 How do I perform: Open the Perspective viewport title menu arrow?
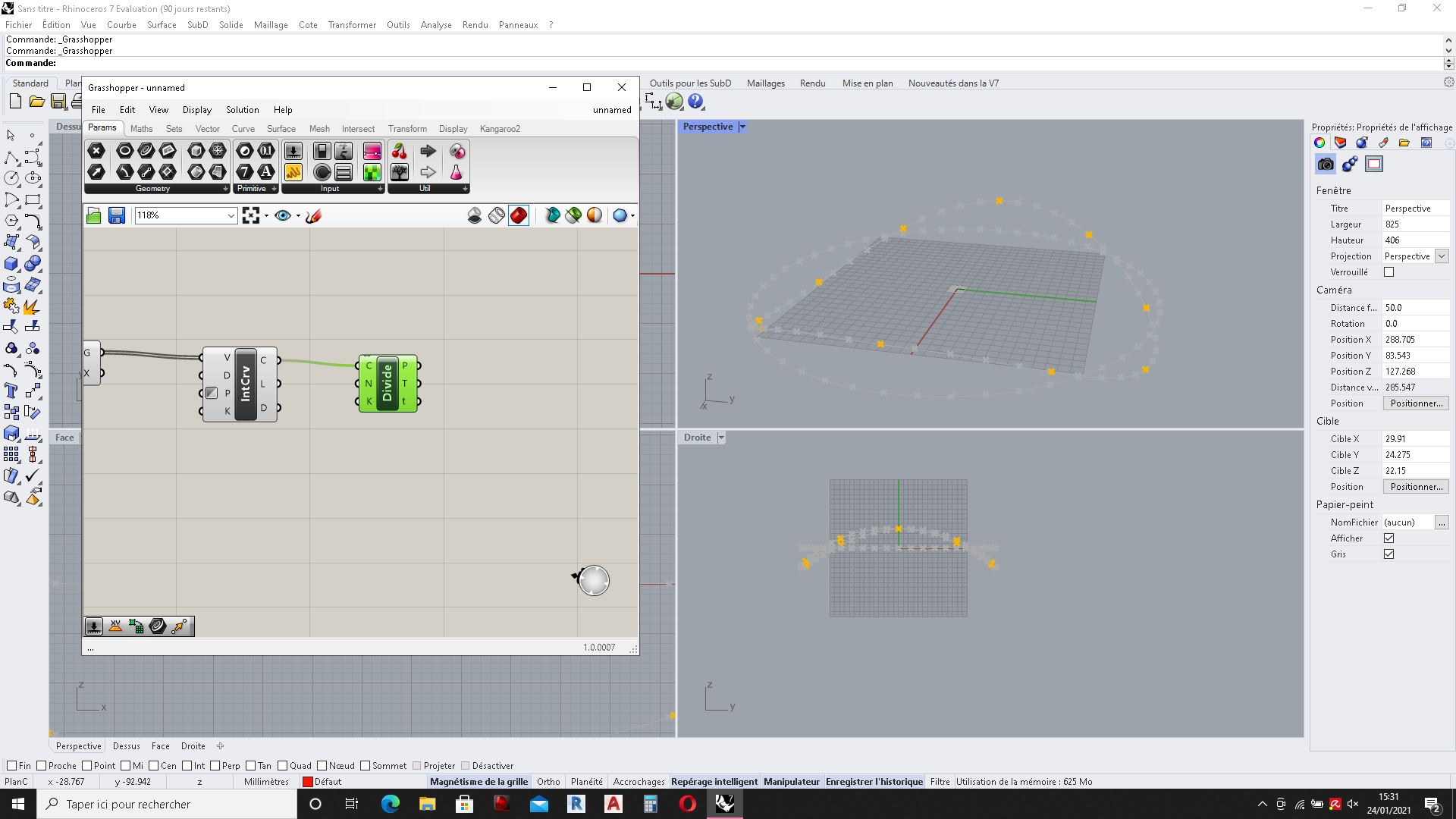[x=742, y=127]
